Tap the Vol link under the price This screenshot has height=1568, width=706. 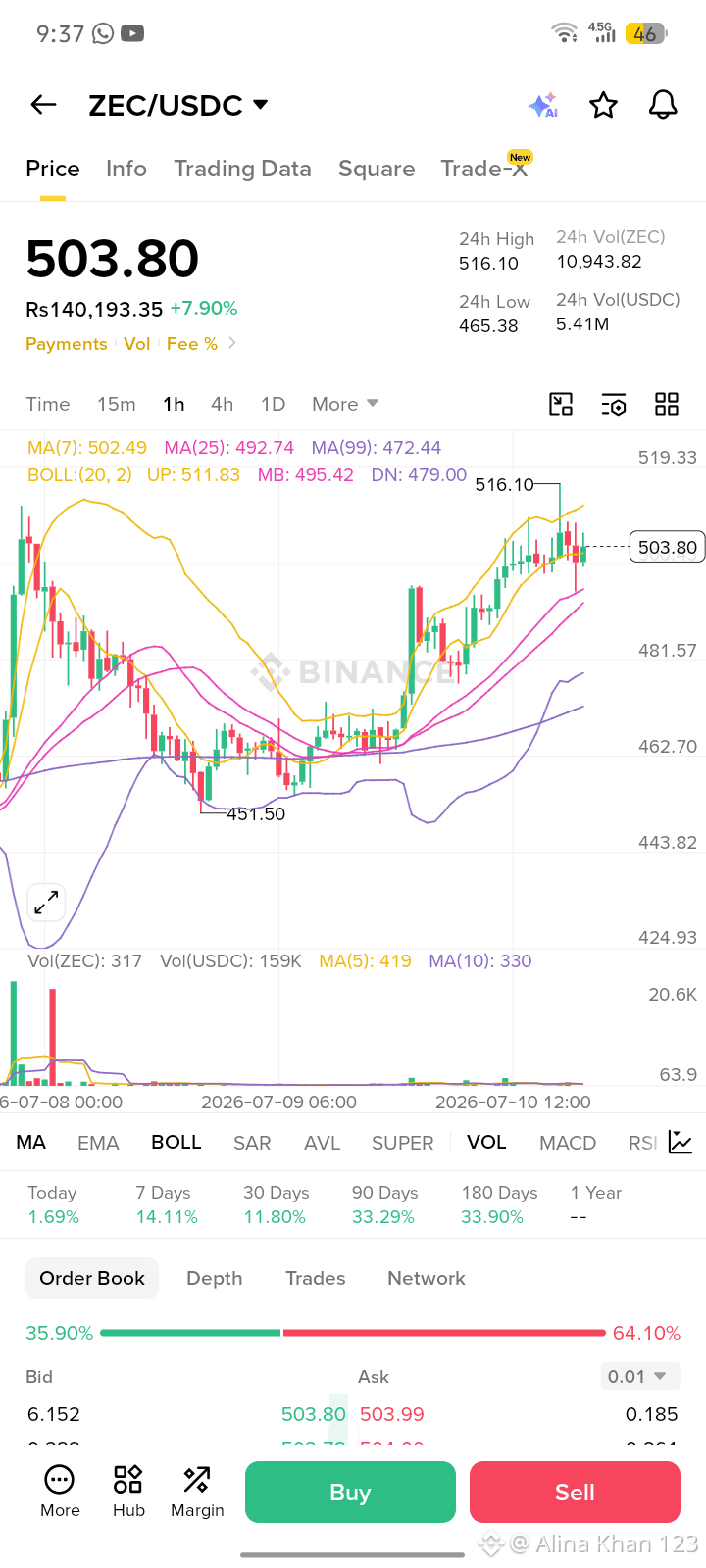136,344
